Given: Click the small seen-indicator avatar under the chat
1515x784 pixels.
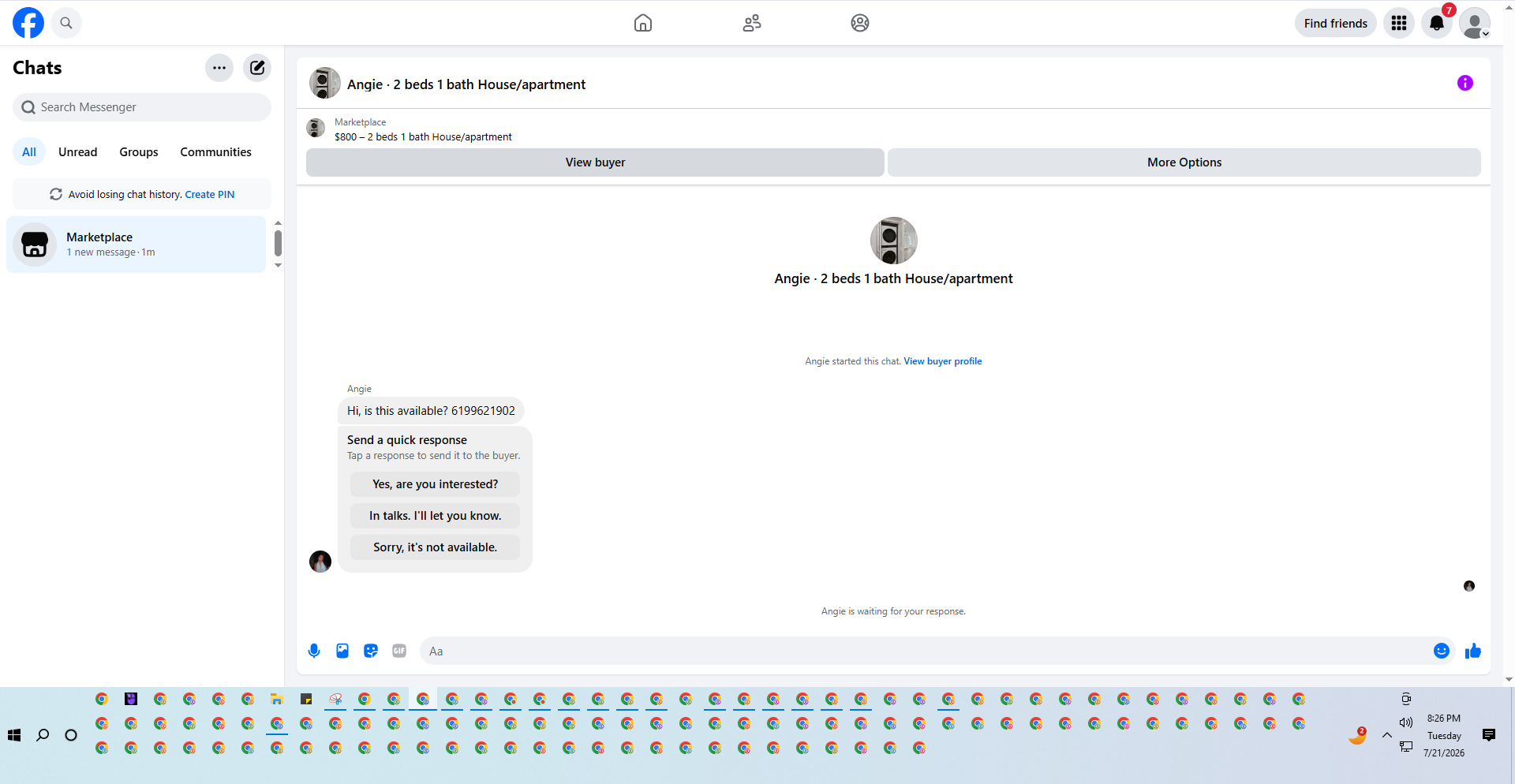Looking at the screenshot, I should click(1469, 586).
